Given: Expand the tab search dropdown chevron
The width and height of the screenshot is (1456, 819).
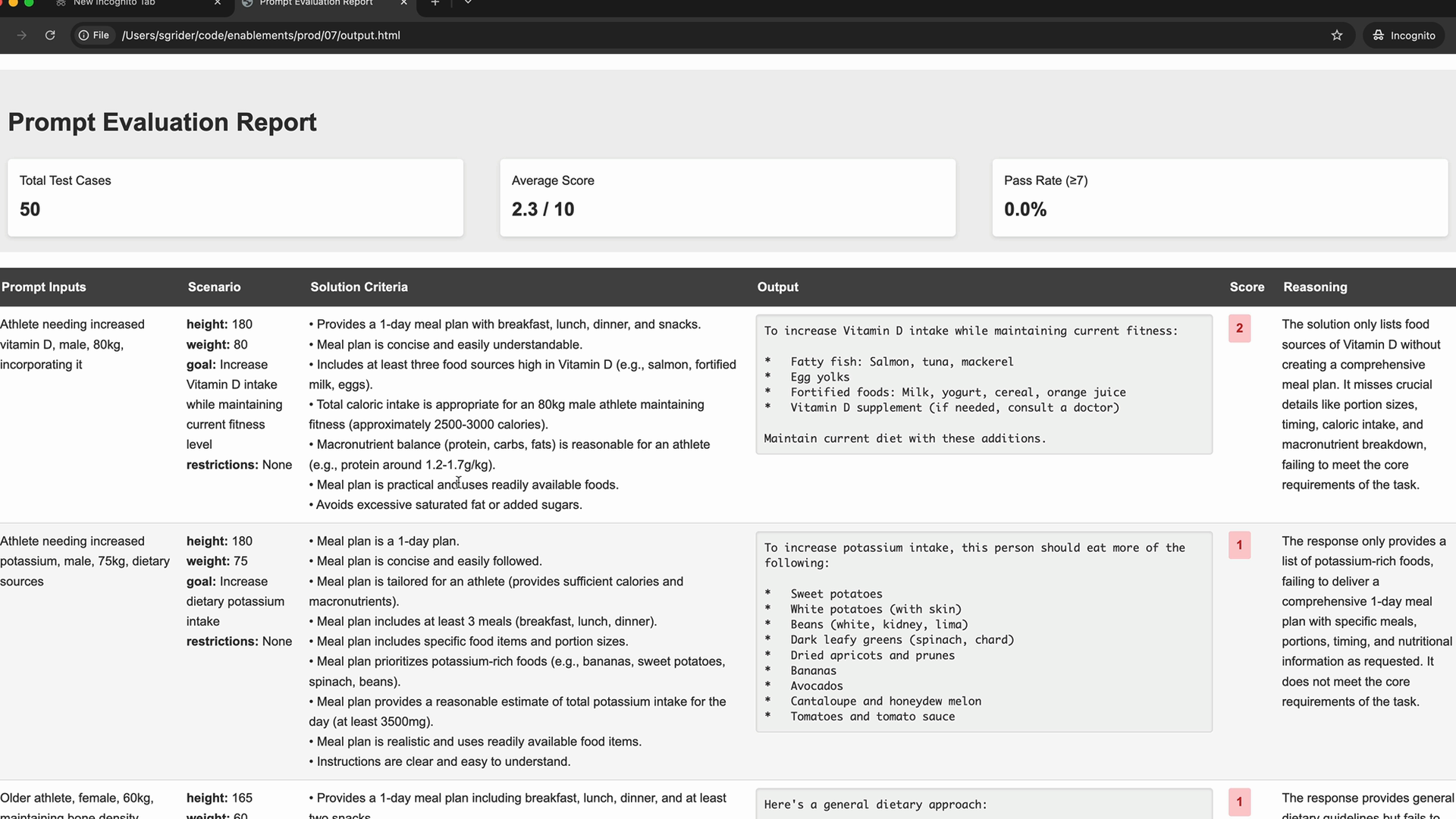Looking at the screenshot, I should (x=468, y=3).
